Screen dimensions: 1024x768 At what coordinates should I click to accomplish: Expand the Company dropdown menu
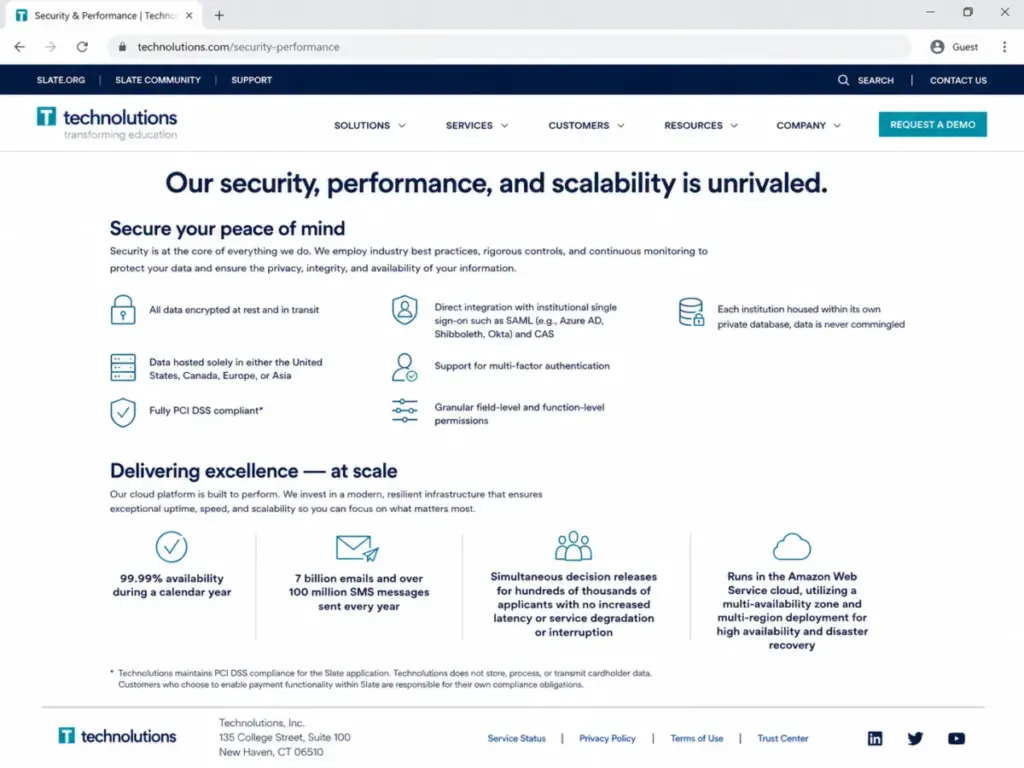808,125
